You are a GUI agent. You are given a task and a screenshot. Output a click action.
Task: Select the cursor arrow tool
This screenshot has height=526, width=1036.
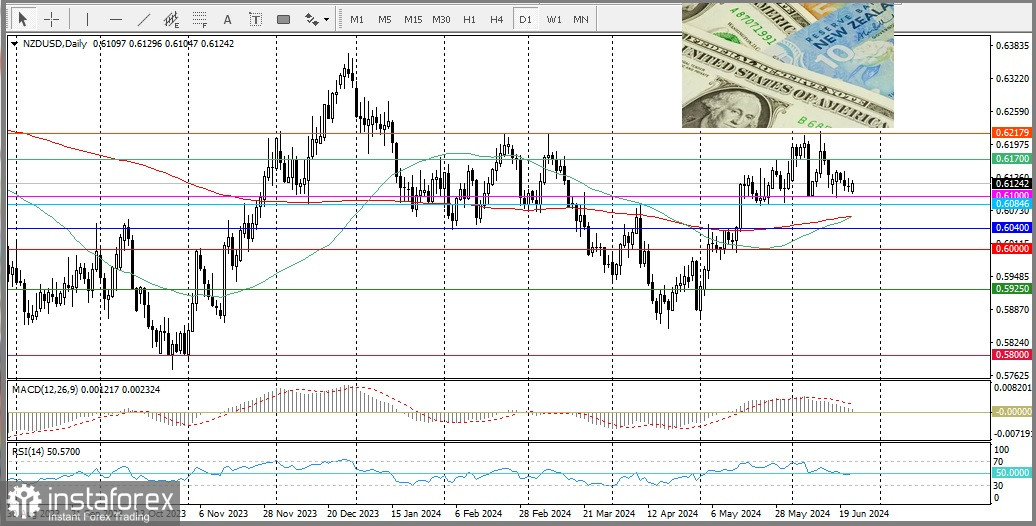coord(23,19)
